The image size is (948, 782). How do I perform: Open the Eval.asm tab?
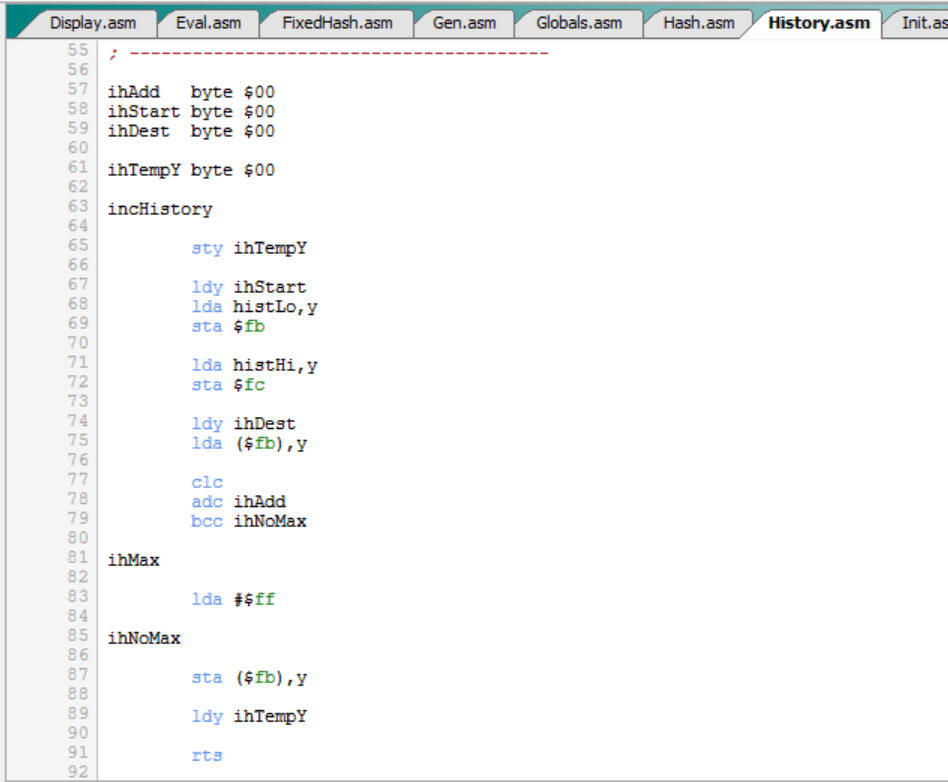(207, 23)
